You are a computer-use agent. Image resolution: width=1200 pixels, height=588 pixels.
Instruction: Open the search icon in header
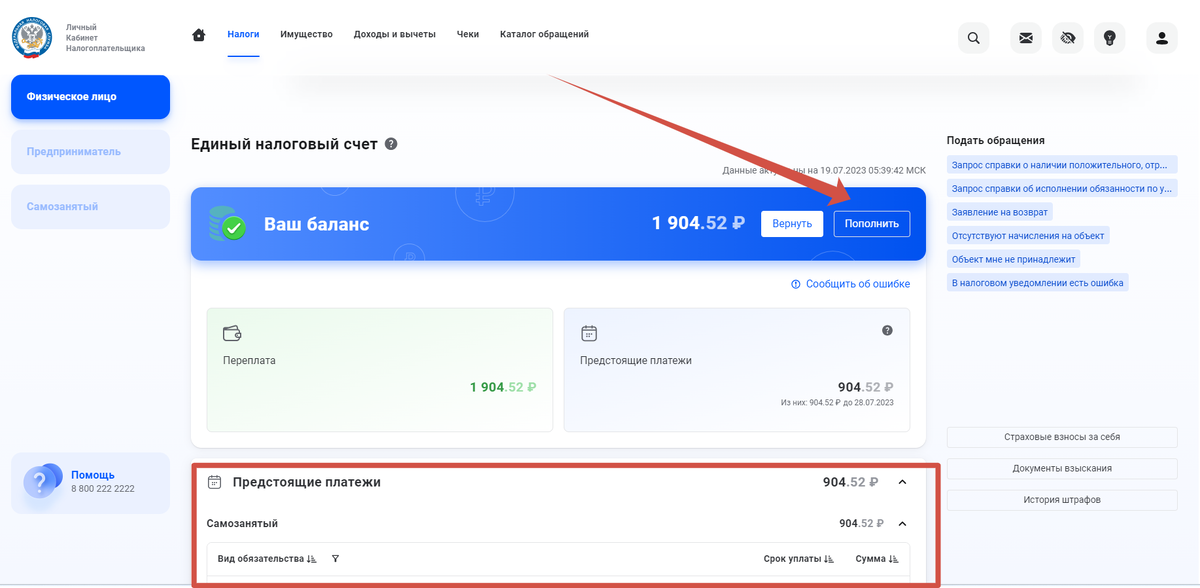tap(973, 38)
